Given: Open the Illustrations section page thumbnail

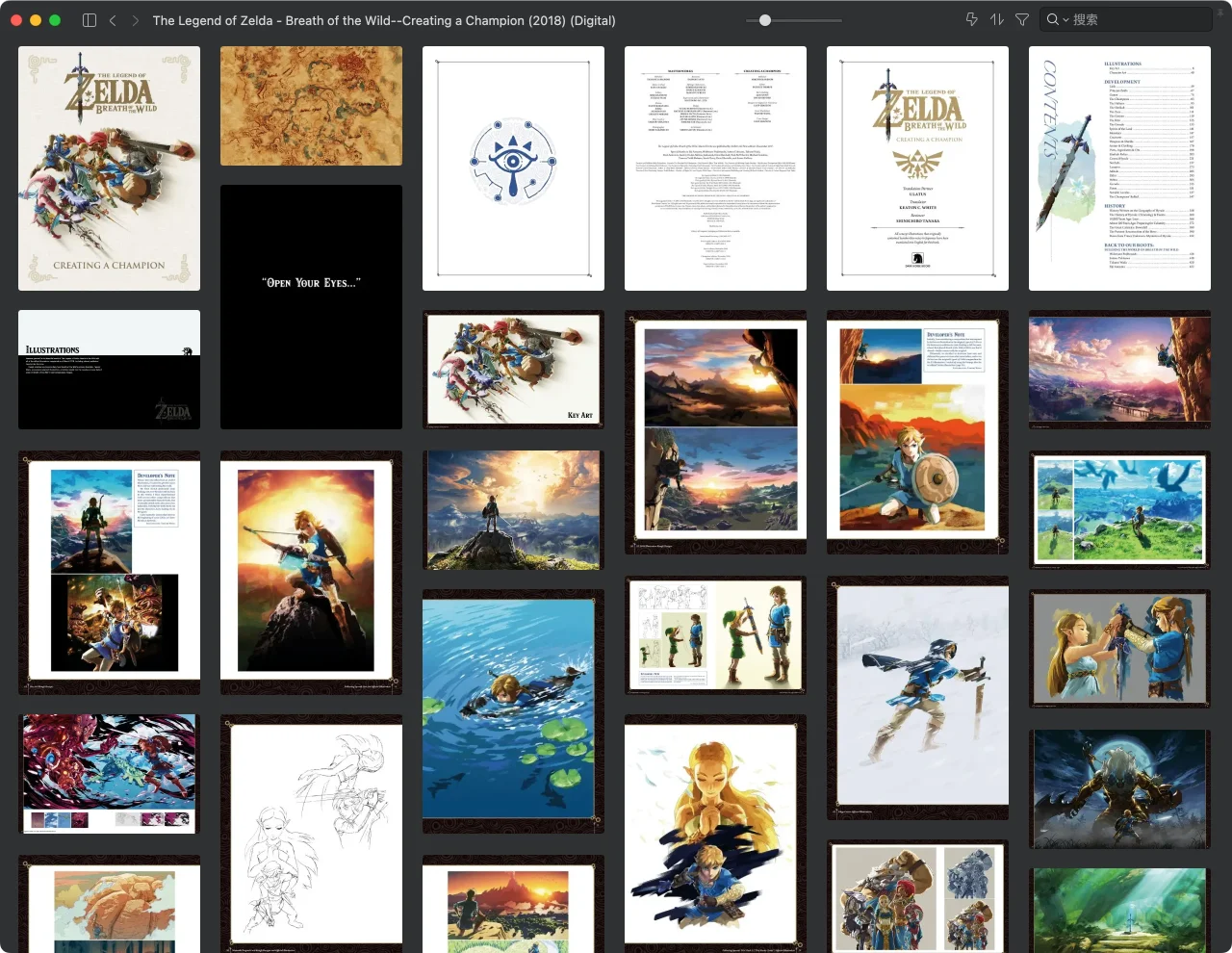Looking at the screenshot, I should [x=110, y=370].
